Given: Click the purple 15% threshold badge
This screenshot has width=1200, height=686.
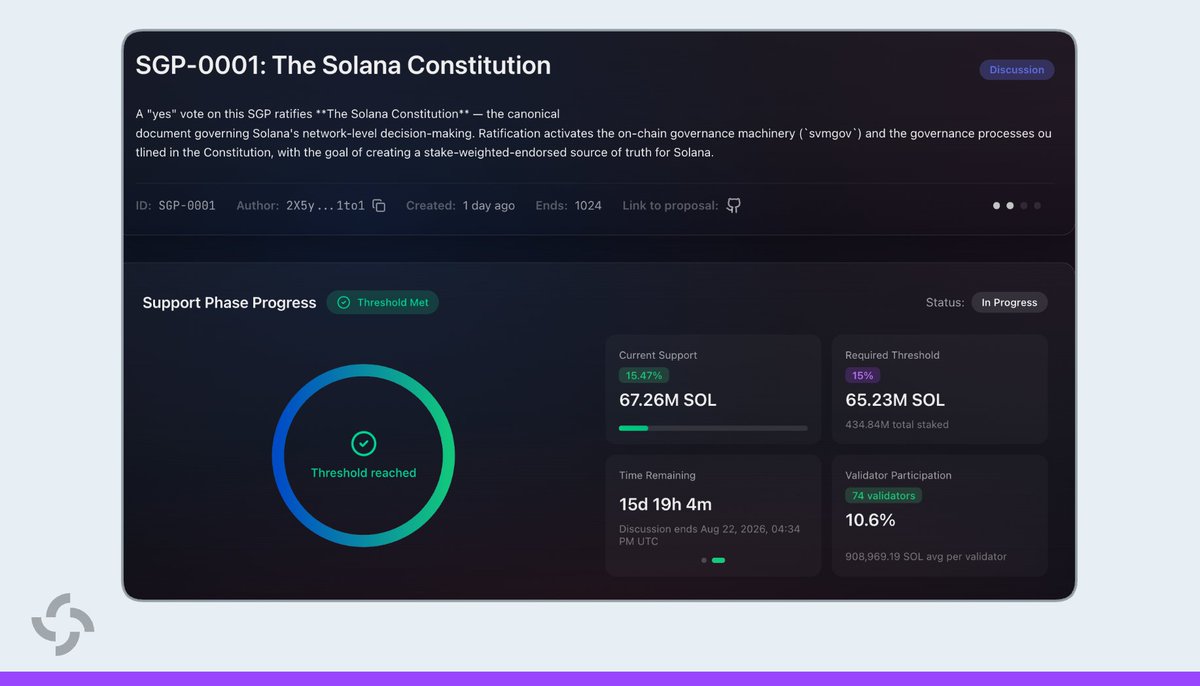Looking at the screenshot, I should click(x=862, y=376).
